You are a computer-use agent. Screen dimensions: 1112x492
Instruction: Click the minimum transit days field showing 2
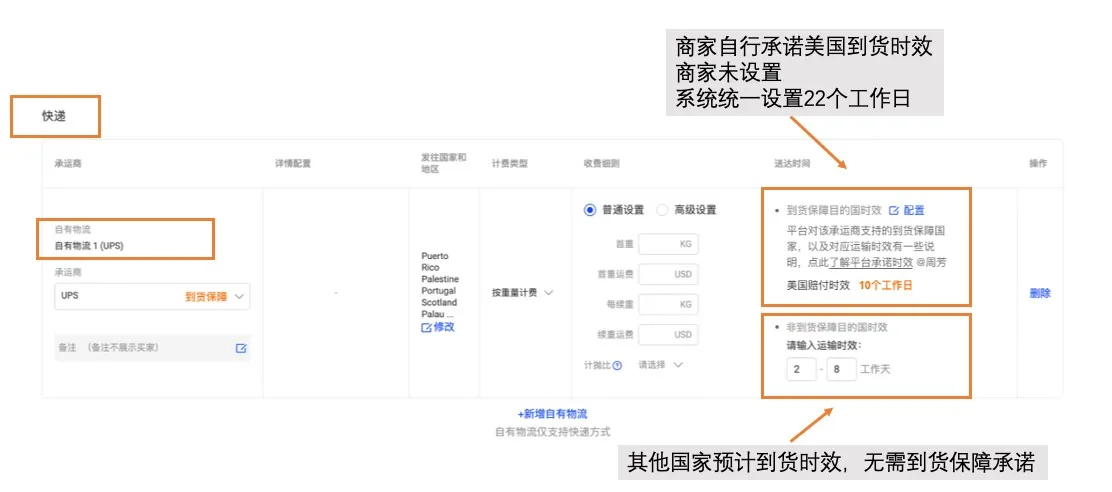(x=801, y=370)
